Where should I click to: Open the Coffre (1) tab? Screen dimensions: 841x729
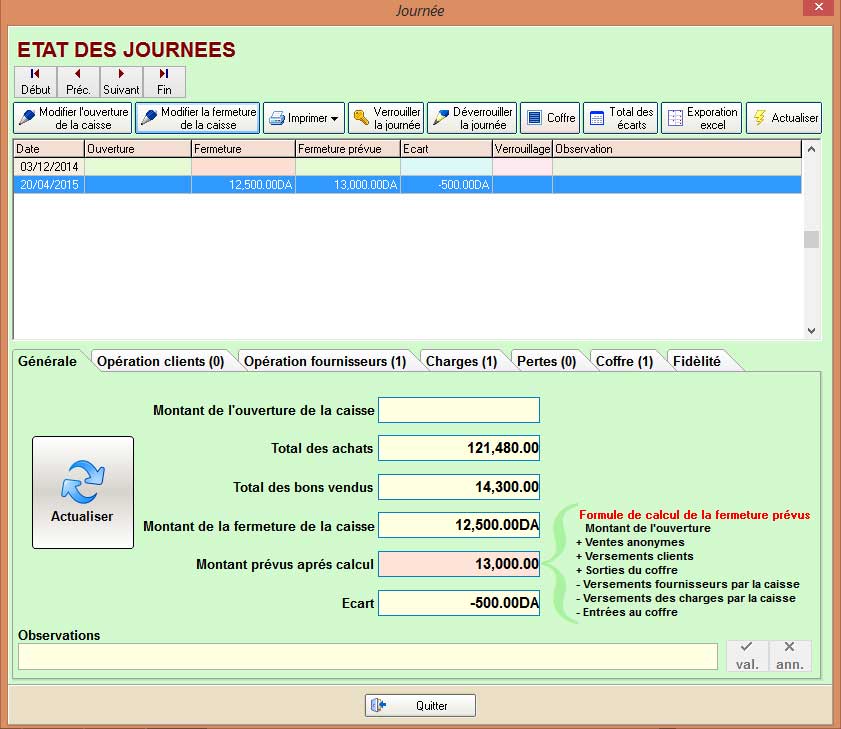click(x=624, y=362)
